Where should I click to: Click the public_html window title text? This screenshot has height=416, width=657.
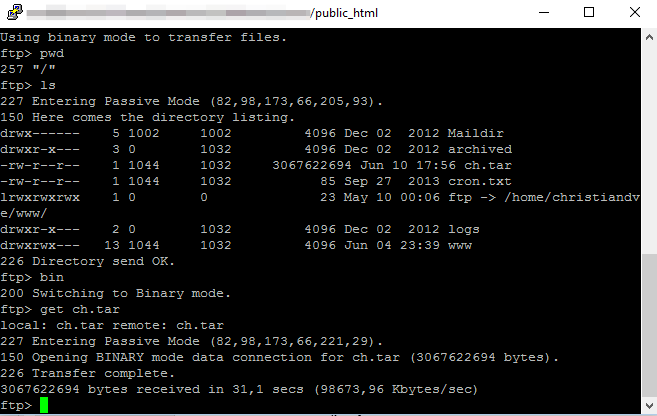(x=346, y=13)
